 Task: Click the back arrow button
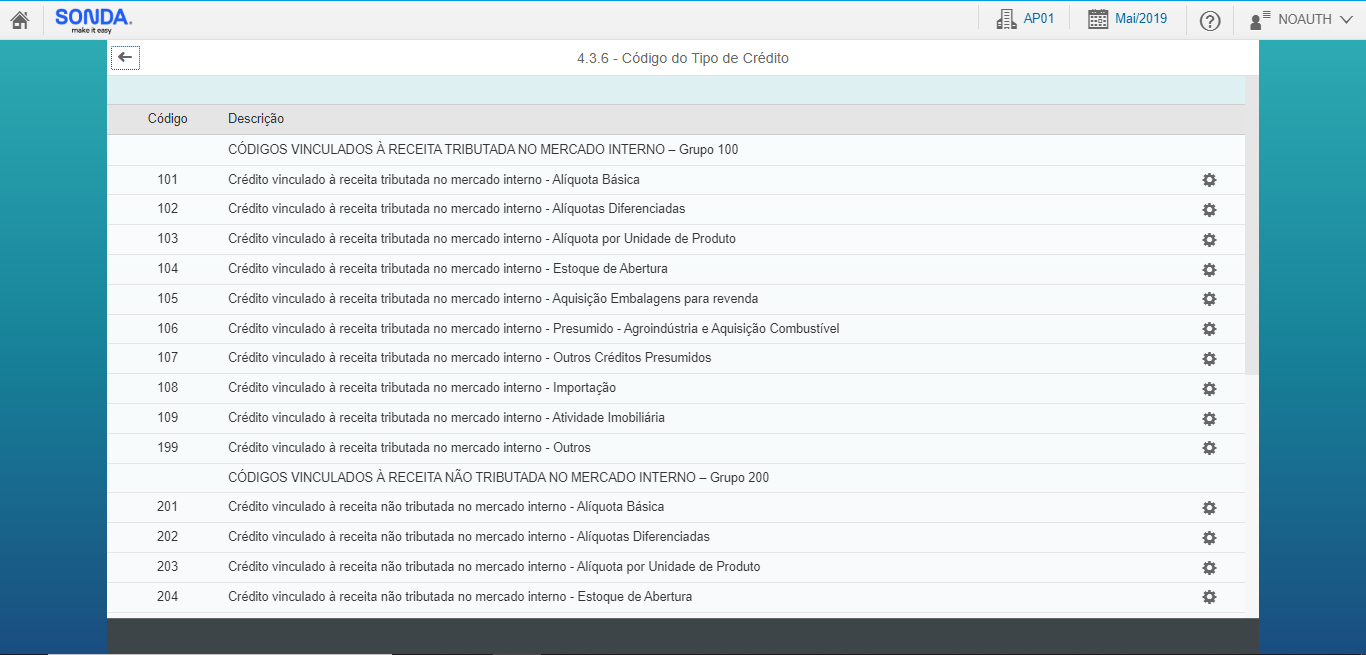(125, 58)
